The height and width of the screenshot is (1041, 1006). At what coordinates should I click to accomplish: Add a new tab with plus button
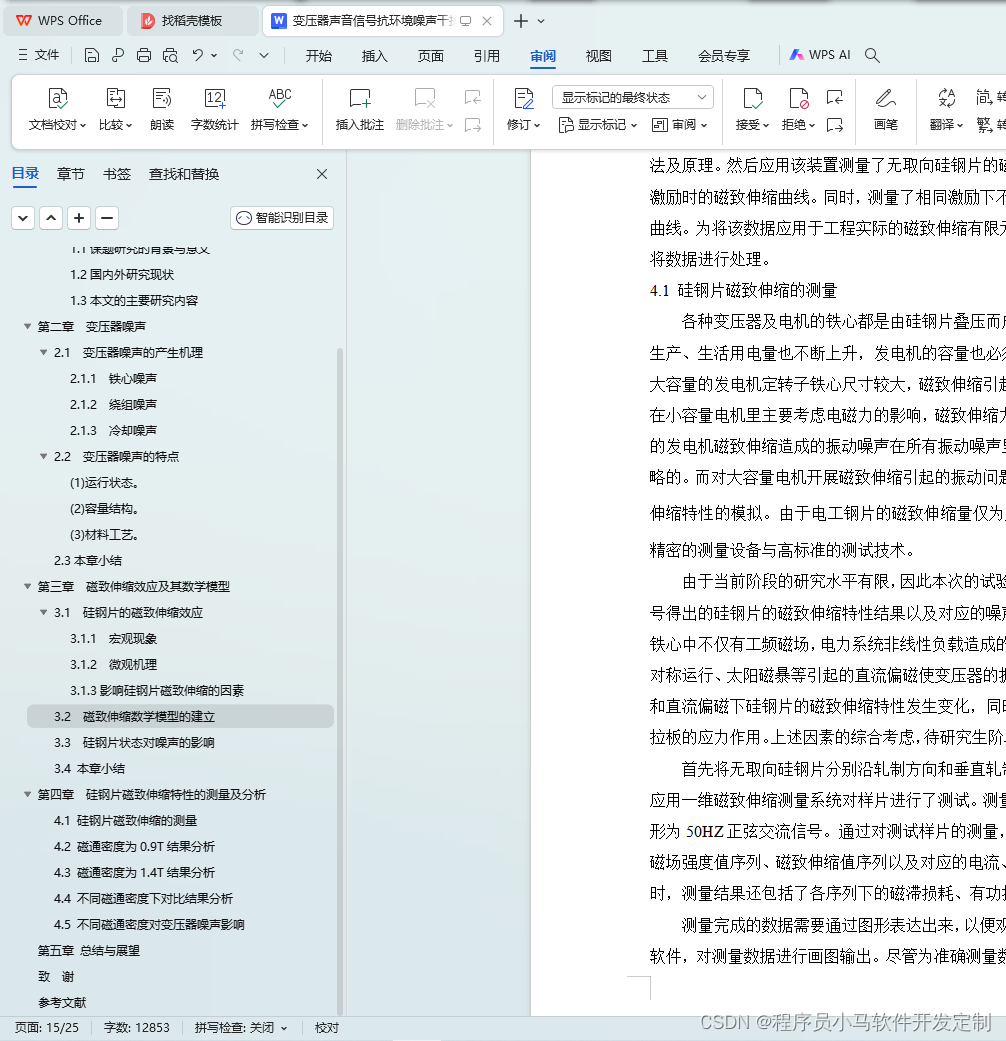point(521,21)
